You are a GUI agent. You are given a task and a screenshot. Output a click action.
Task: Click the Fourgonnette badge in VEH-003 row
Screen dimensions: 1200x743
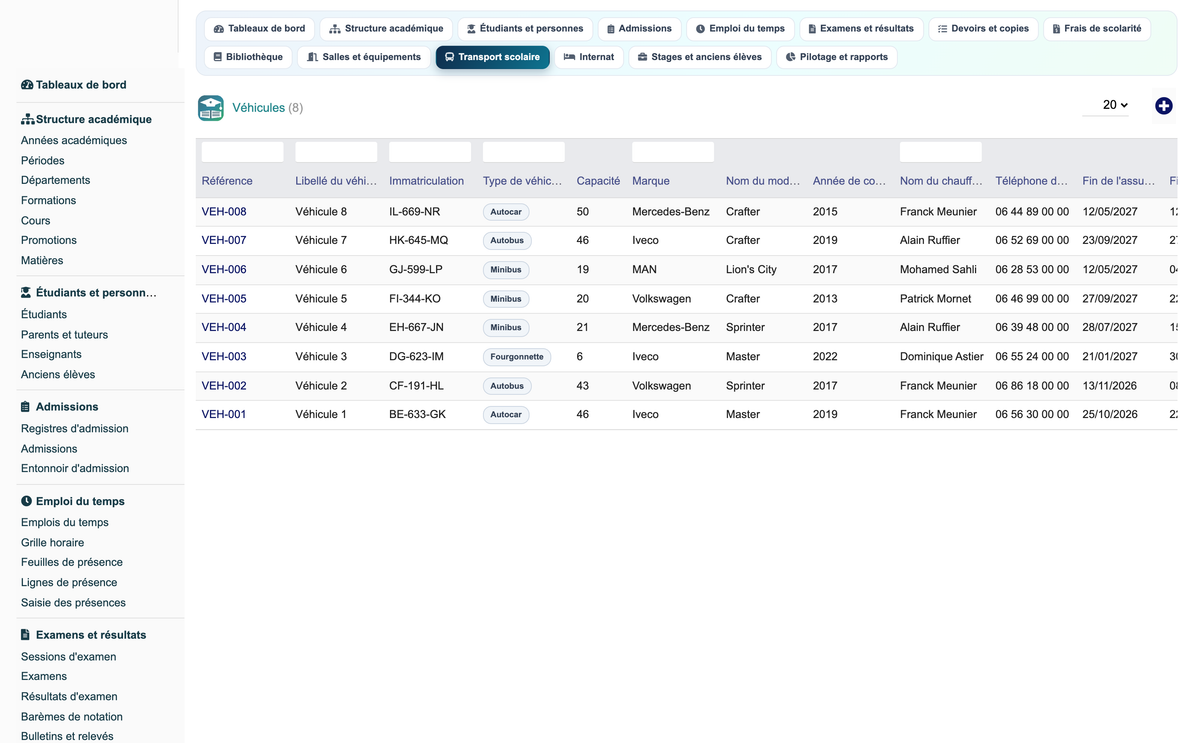pos(517,357)
